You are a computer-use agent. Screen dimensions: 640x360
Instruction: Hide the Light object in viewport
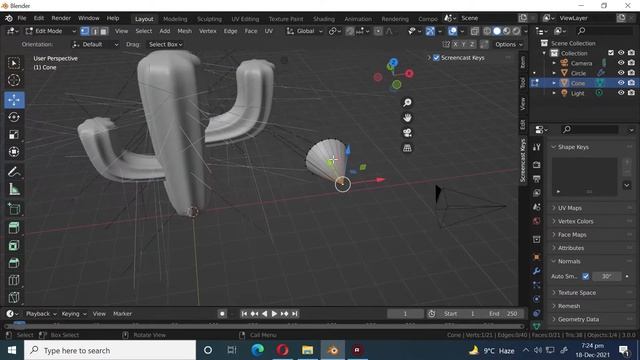[621, 93]
